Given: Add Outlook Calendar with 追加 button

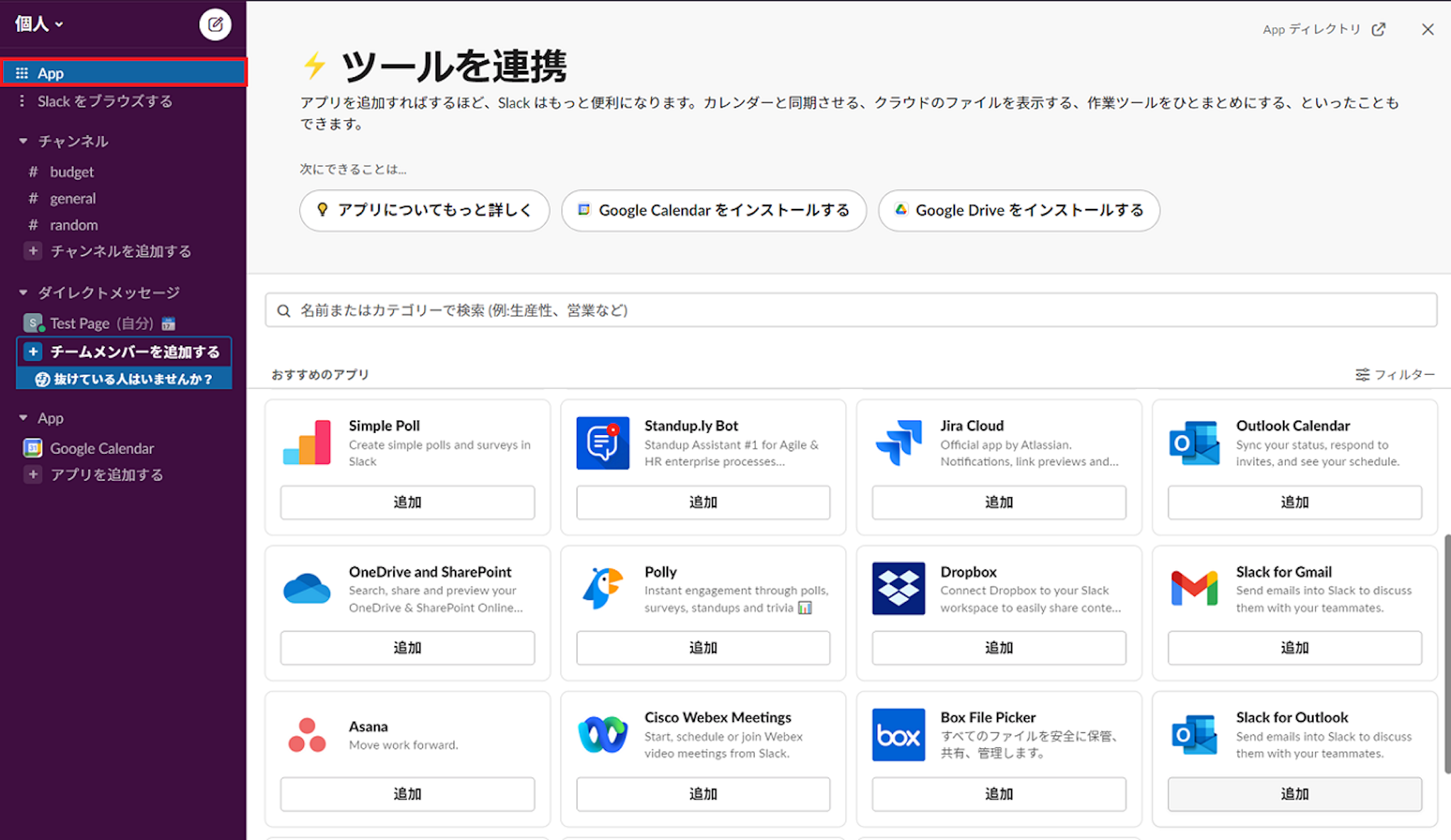Looking at the screenshot, I should point(1294,502).
